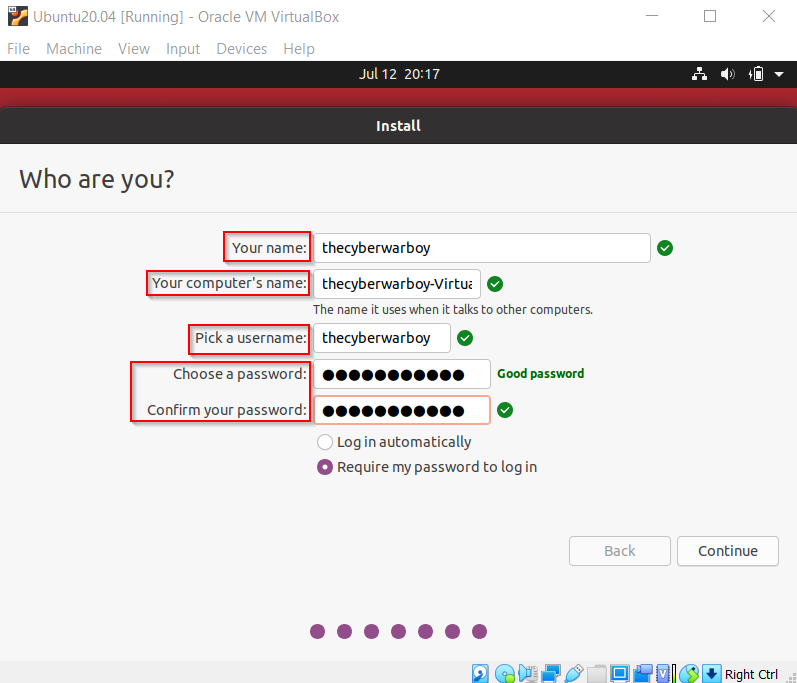
Task: Click the 'Your name' text field
Action: pyautogui.click(x=481, y=248)
